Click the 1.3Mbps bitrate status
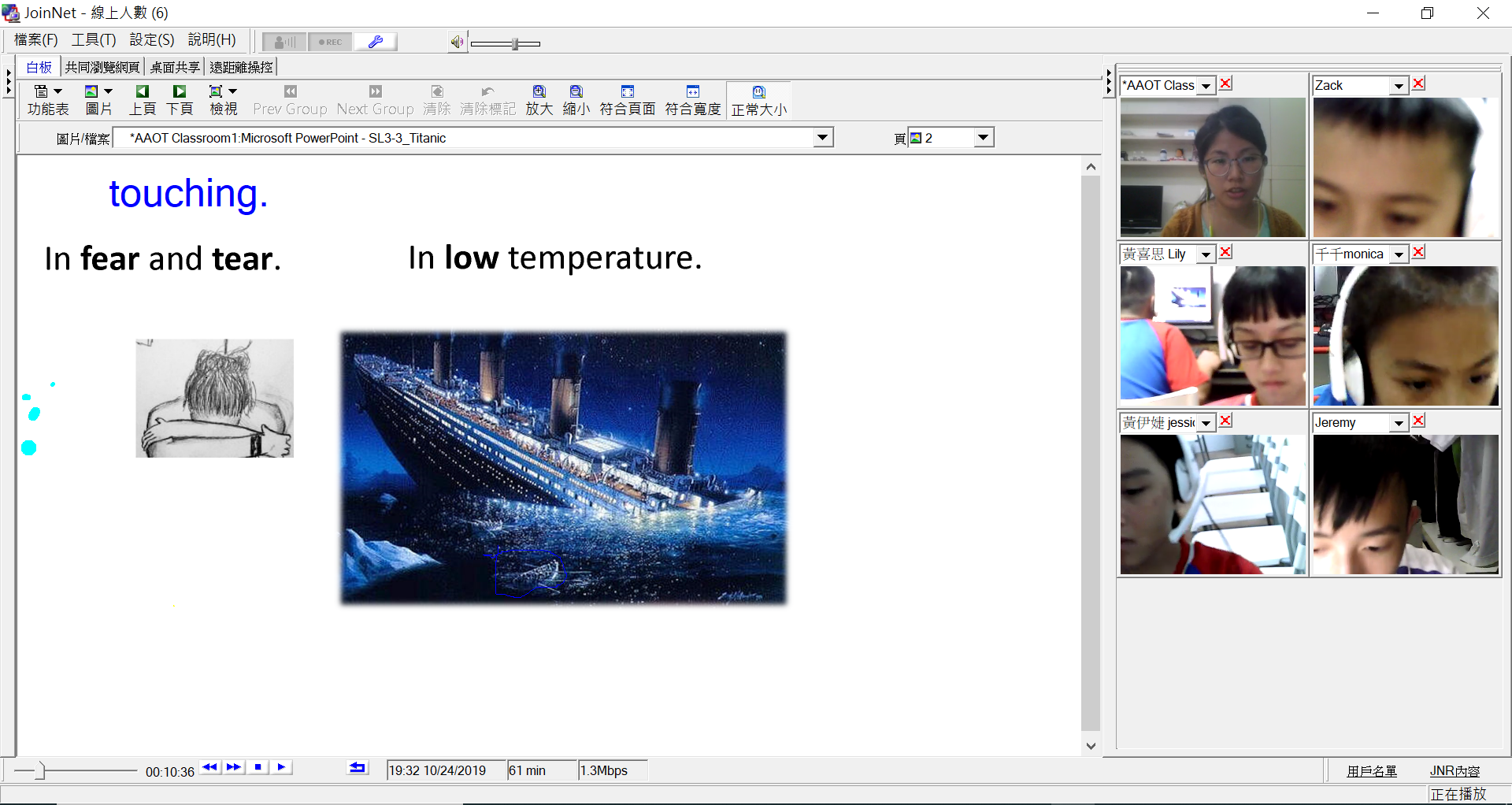This screenshot has width=1512, height=805. [613, 770]
